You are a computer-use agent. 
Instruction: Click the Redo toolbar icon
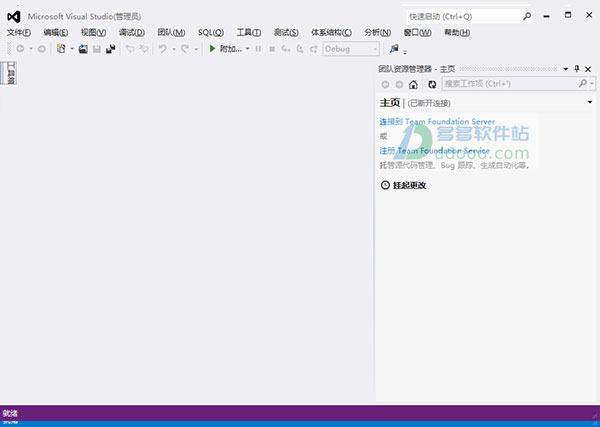pyautogui.click(x=185, y=49)
